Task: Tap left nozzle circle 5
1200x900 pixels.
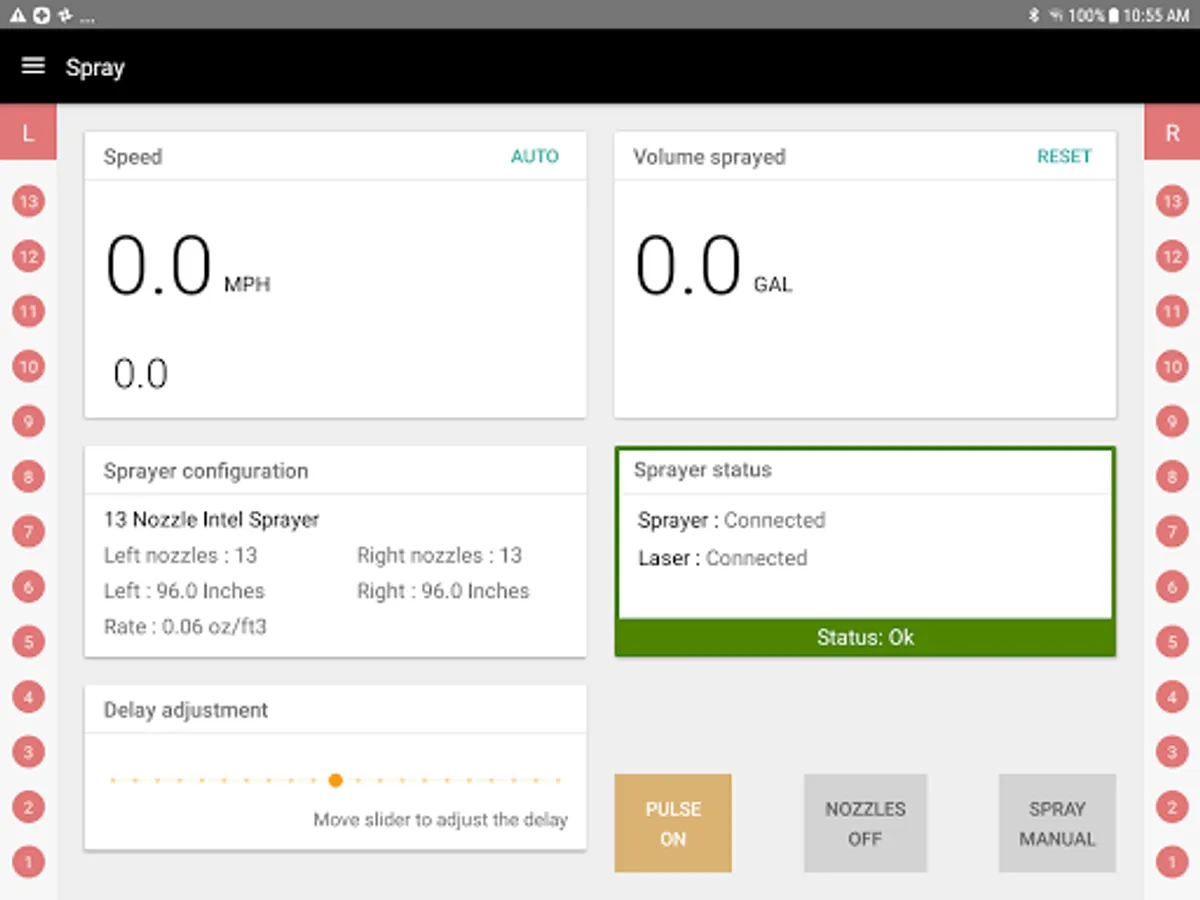Action: pyautogui.click(x=28, y=642)
